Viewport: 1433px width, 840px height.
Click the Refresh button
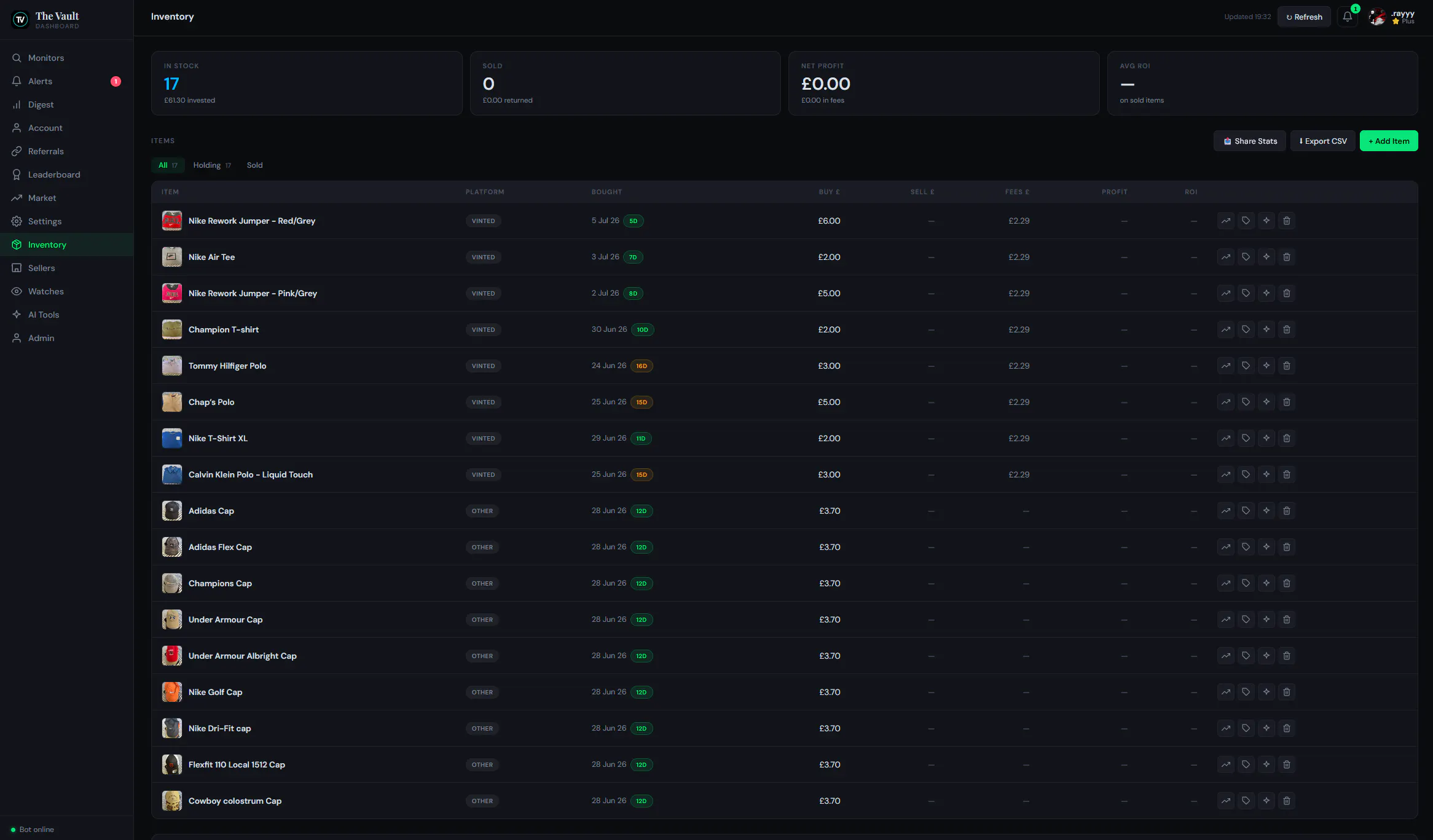click(1304, 17)
